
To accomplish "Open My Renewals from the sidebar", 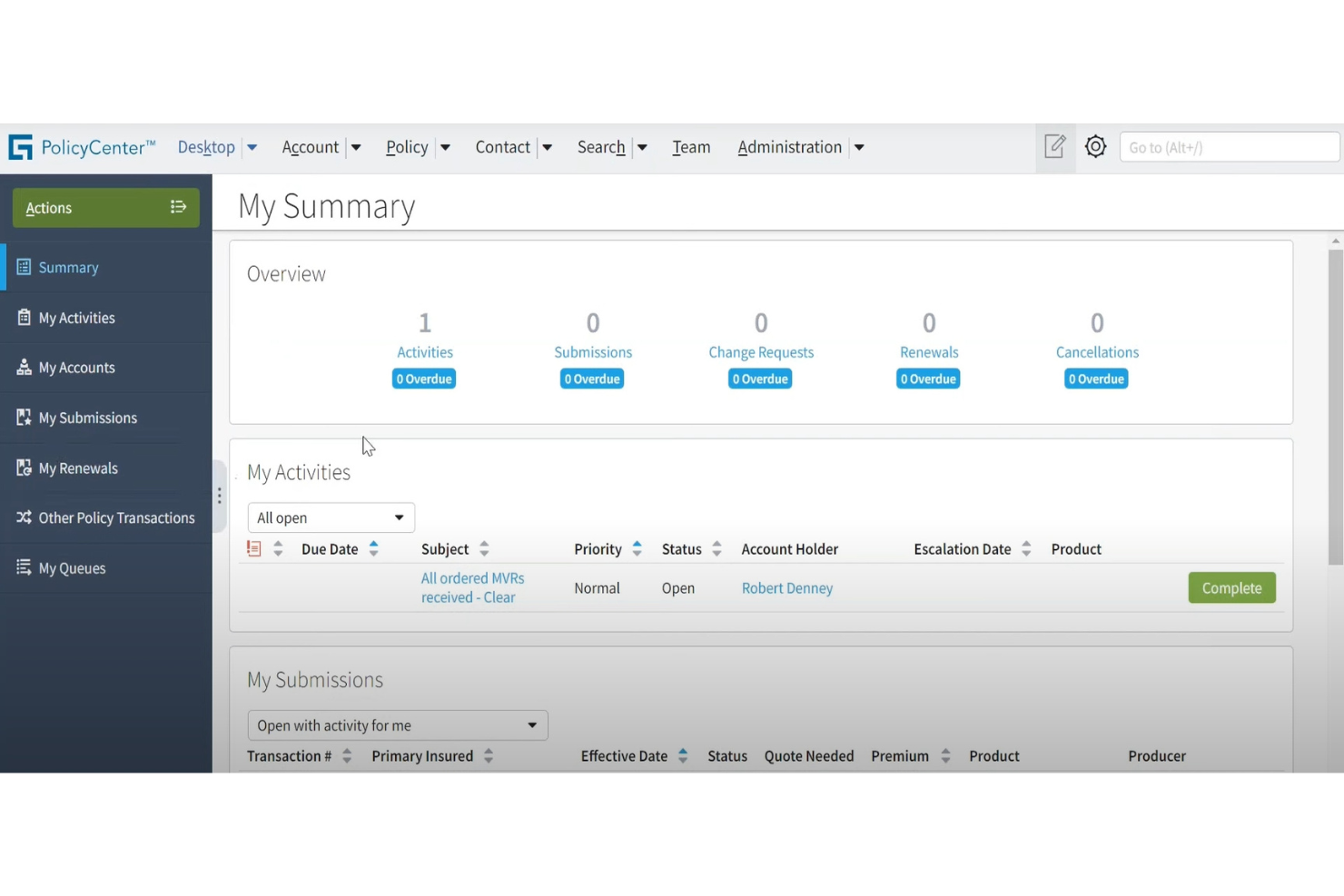I will point(24,468).
